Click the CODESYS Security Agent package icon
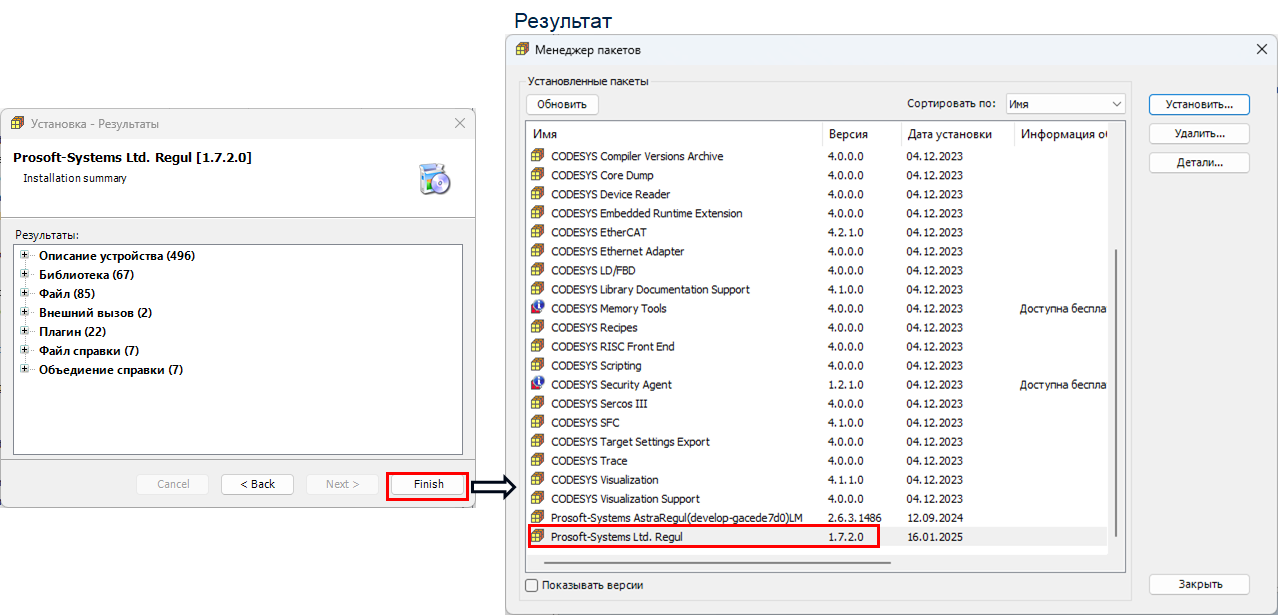 (538, 384)
